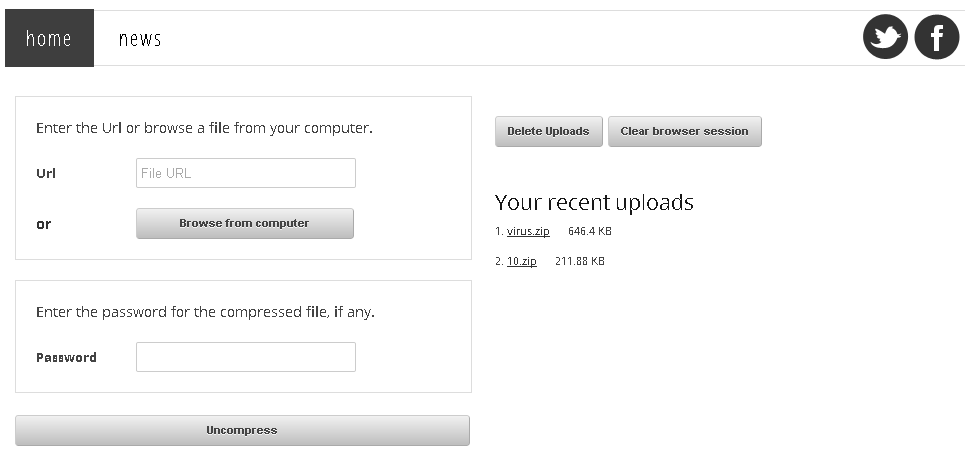976x455 pixels.
Task: Click Browse from computer button
Action: click(x=245, y=223)
